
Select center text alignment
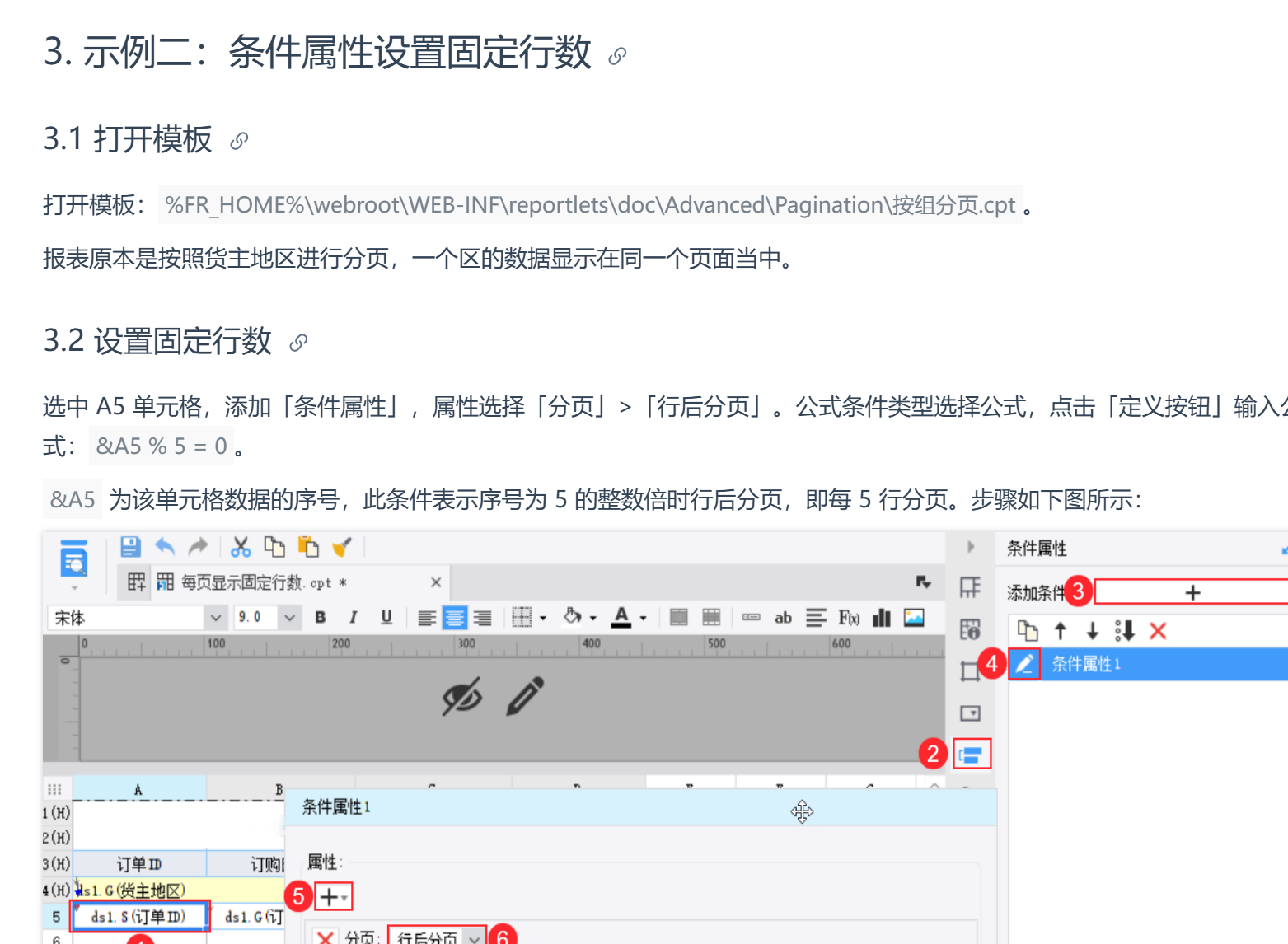click(455, 618)
